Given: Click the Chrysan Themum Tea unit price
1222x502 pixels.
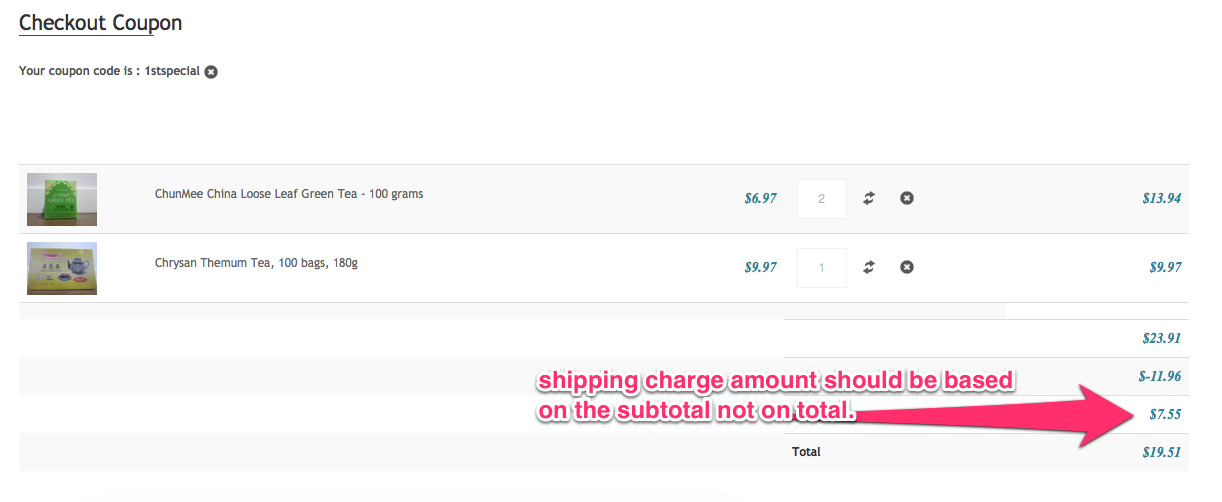Looking at the screenshot, I should click(760, 268).
